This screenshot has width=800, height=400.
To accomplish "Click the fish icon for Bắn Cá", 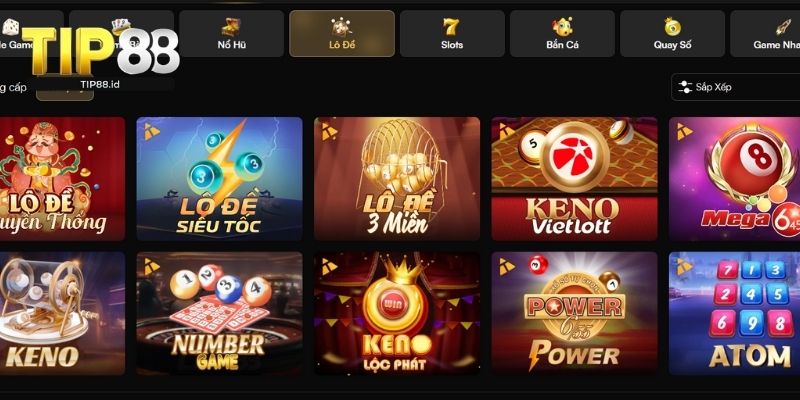I will tap(562, 27).
